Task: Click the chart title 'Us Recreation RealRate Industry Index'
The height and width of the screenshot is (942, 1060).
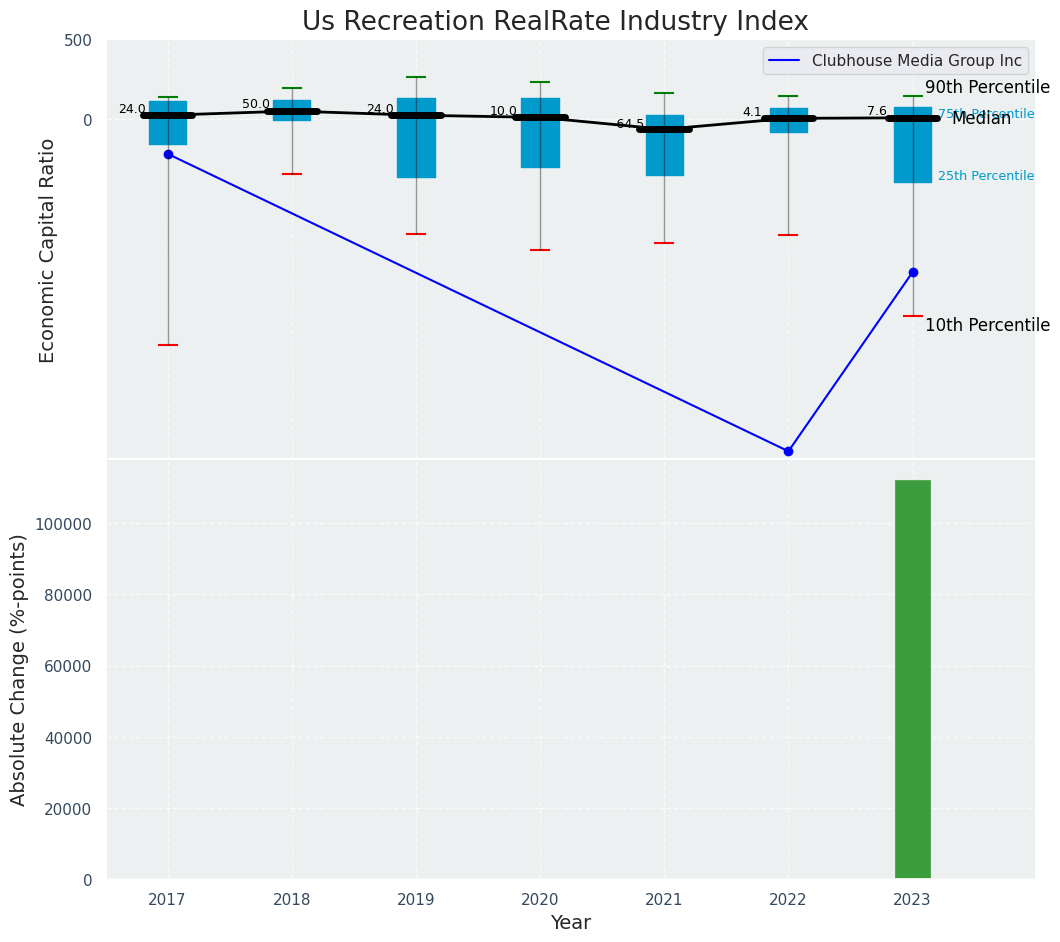Action: point(554,22)
